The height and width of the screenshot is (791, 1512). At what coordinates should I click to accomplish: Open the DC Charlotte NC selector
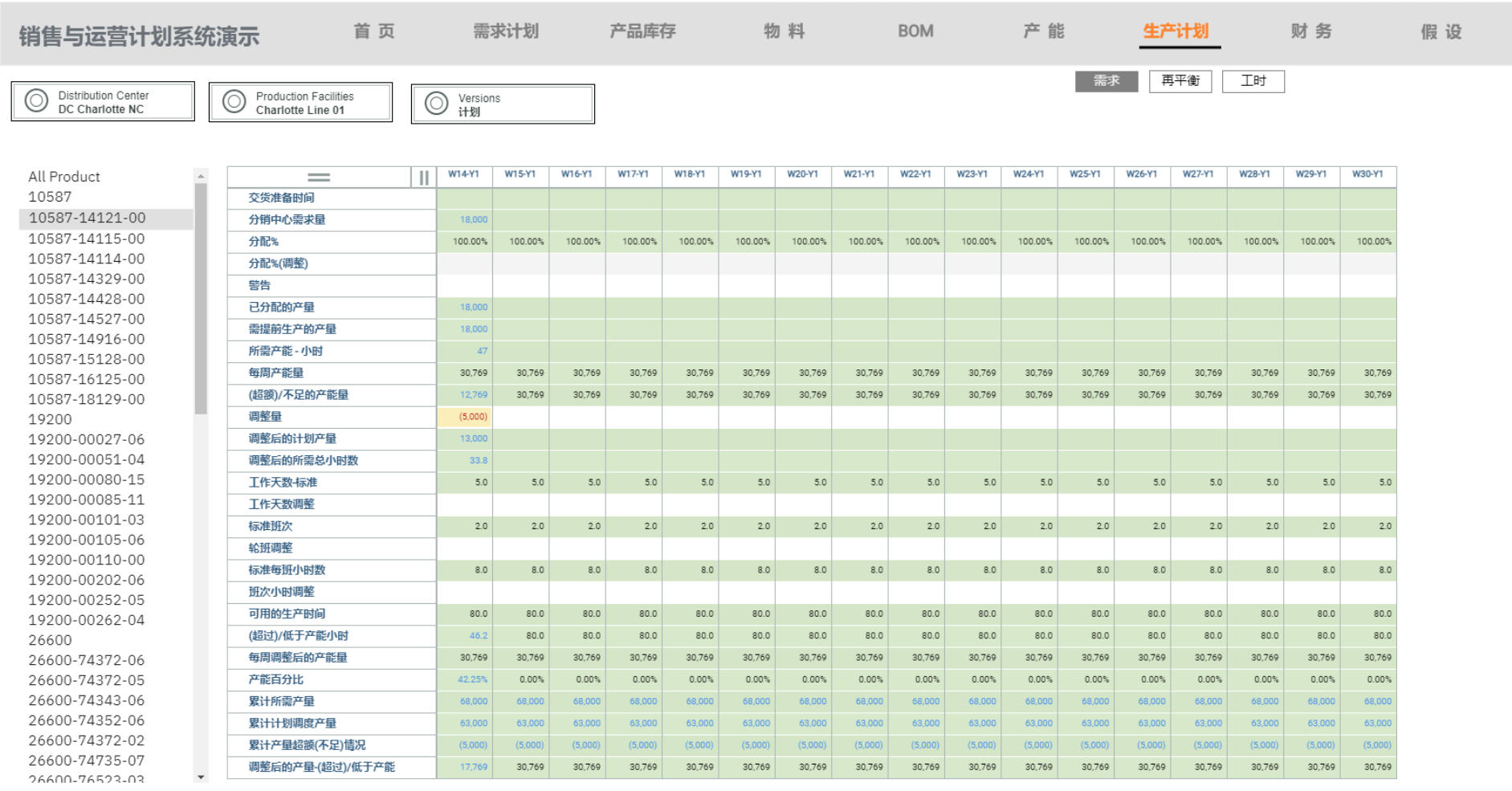[103, 101]
